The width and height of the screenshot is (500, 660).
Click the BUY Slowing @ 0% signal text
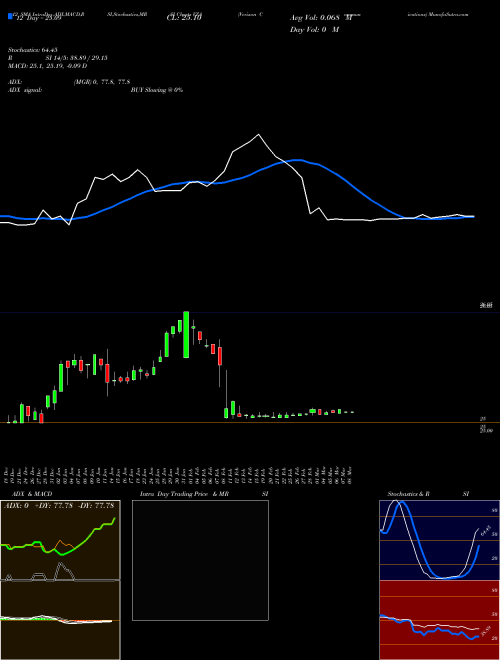coord(157,90)
